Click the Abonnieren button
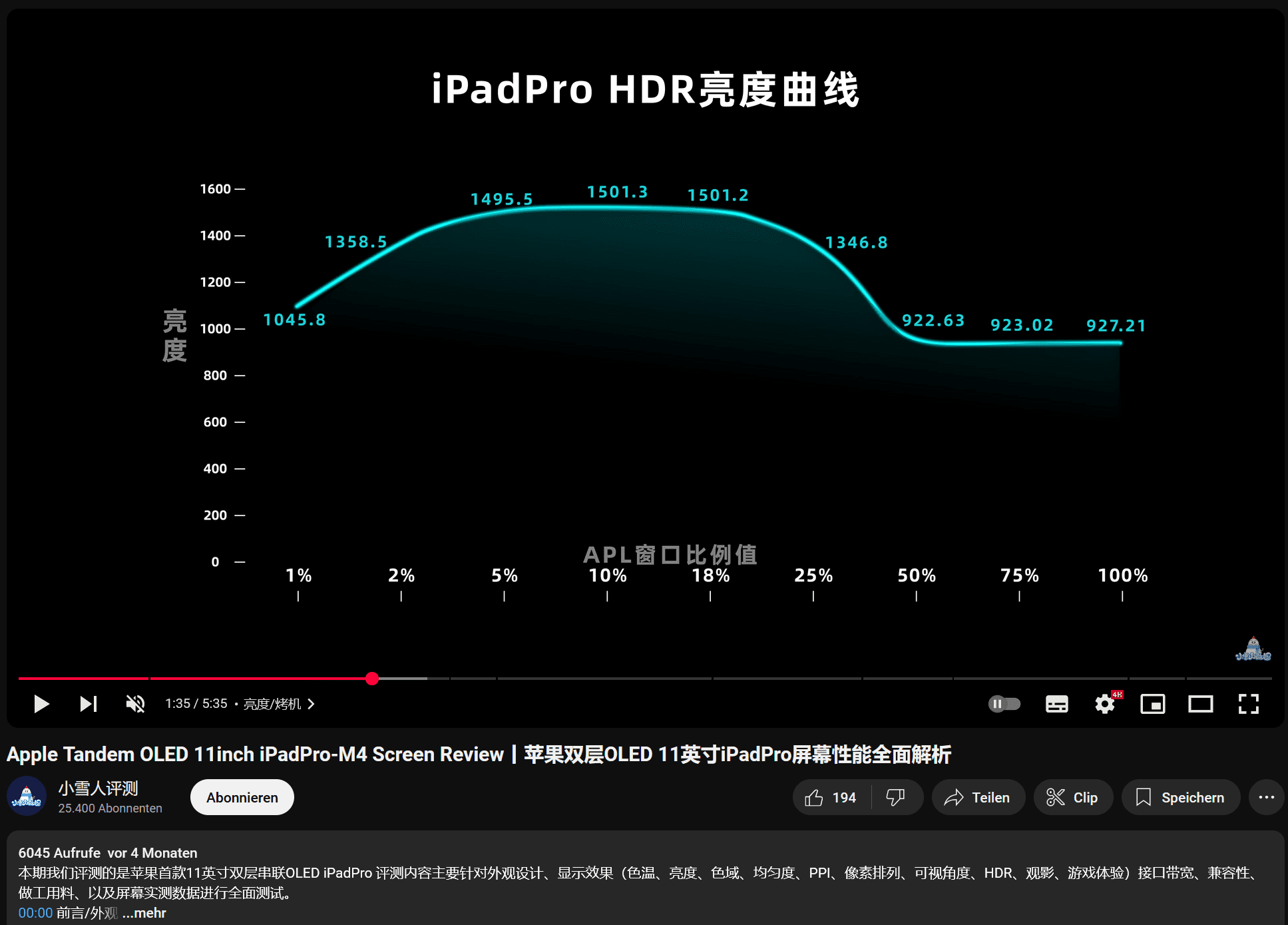This screenshot has width=1288, height=925. (242, 797)
